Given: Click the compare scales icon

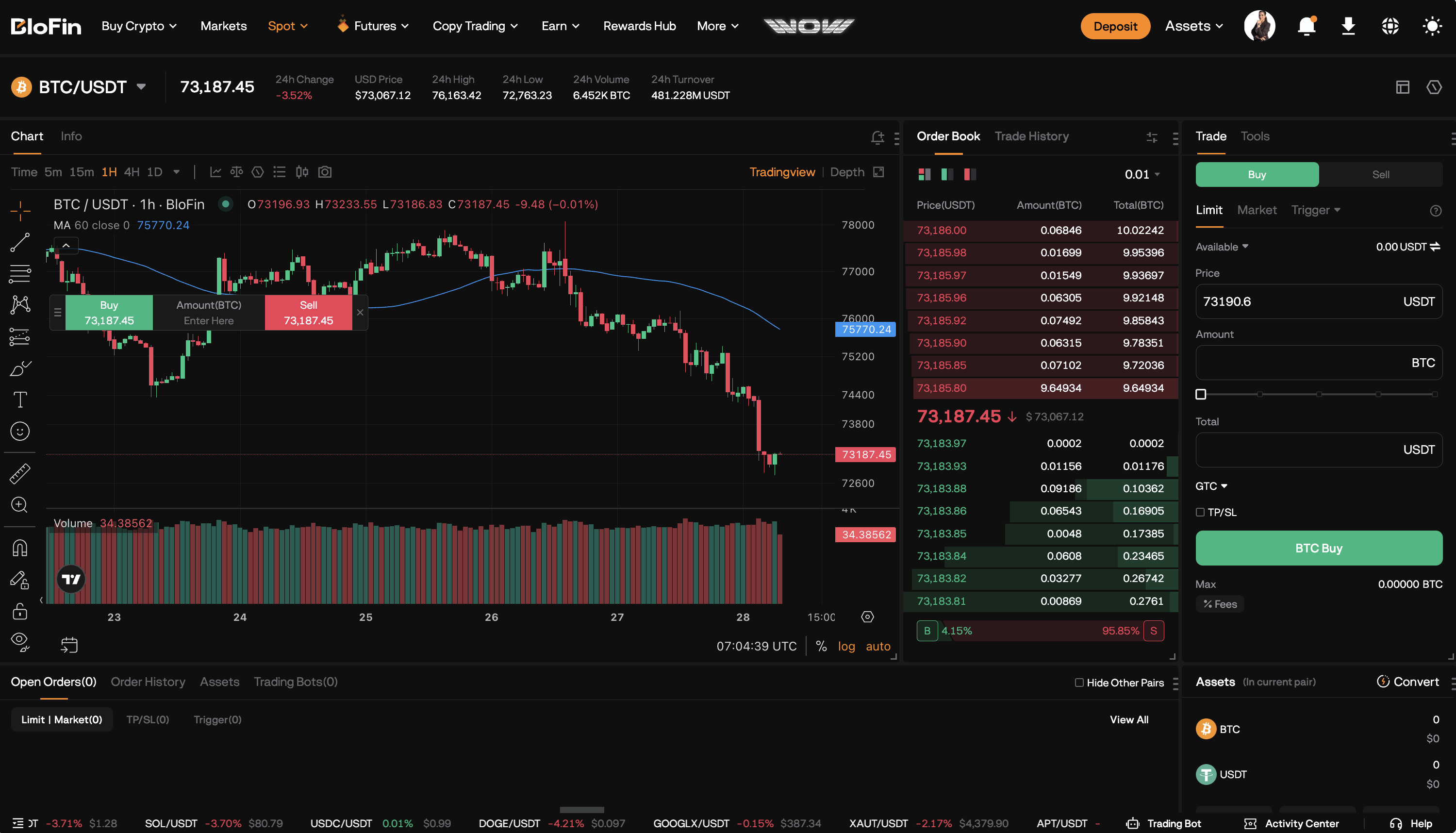Looking at the screenshot, I should click(236, 172).
